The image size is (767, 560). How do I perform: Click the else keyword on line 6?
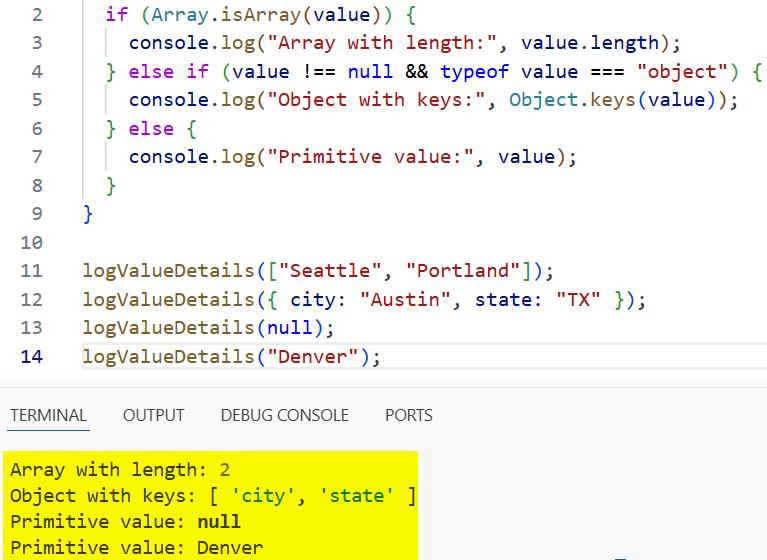pyautogui.click(x=151, y=129)
